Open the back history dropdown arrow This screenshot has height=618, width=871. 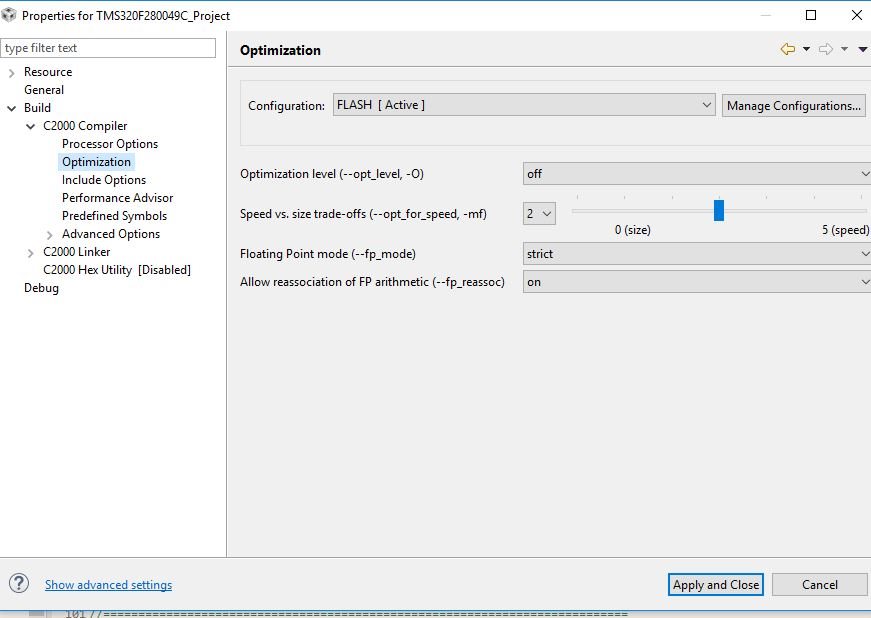(806, 49)
